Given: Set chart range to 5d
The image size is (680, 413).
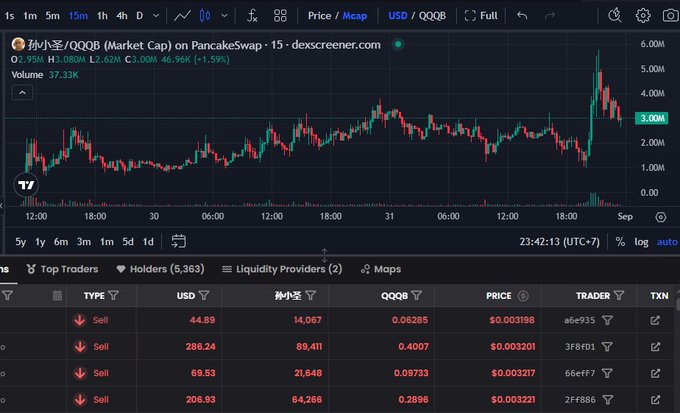Looking at the screenshot, I should point(128,242).
